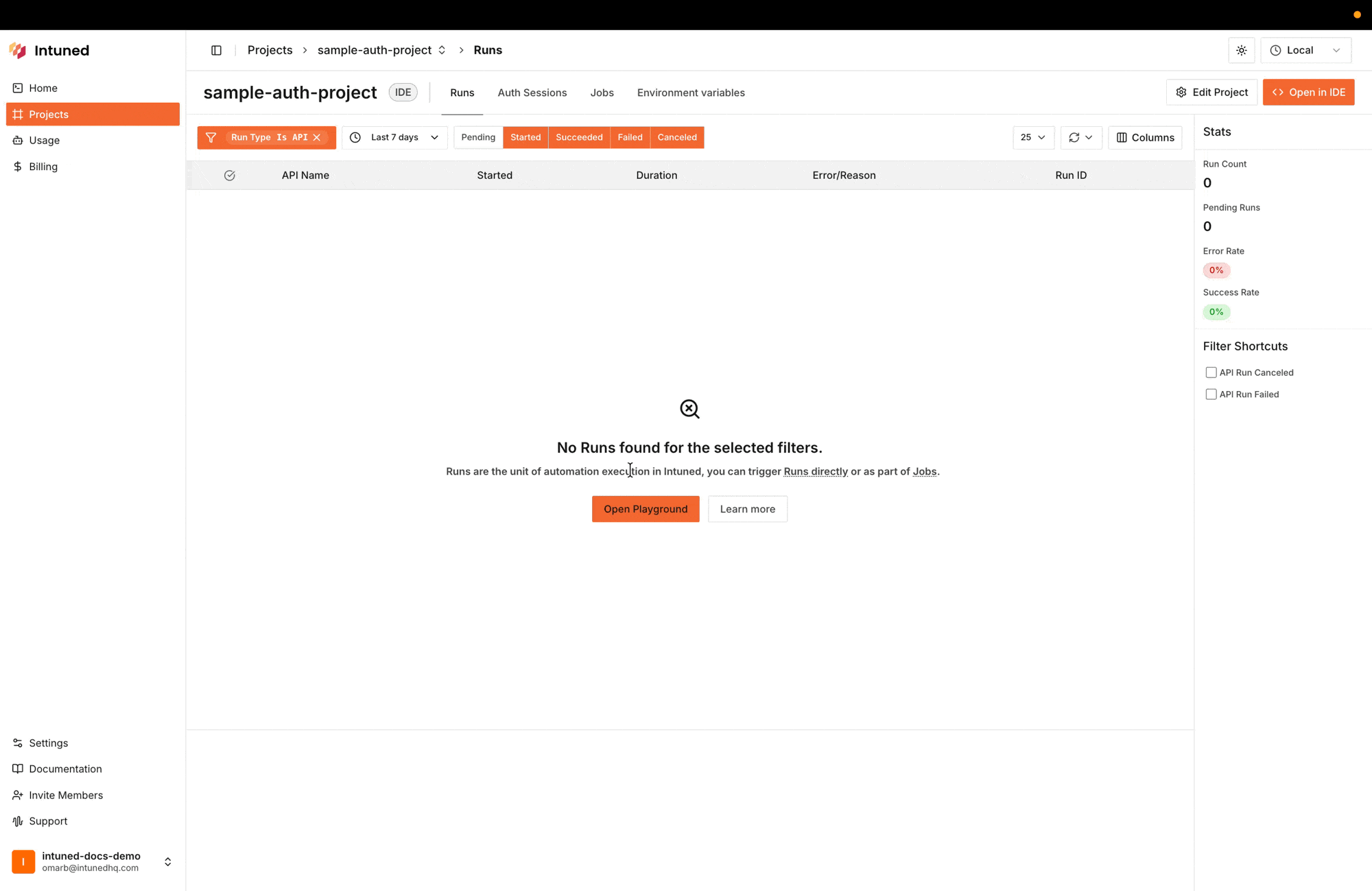
Task: Switch theme using the sun icon
Action: 1241,50
